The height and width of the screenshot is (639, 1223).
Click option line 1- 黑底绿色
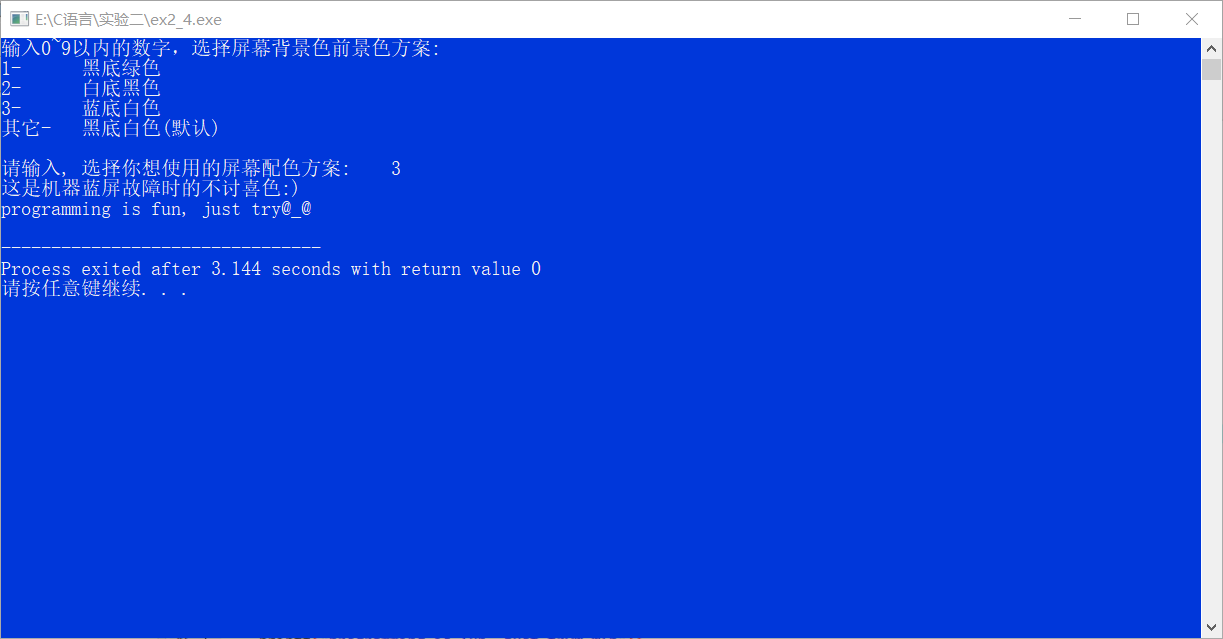(81, 68)
